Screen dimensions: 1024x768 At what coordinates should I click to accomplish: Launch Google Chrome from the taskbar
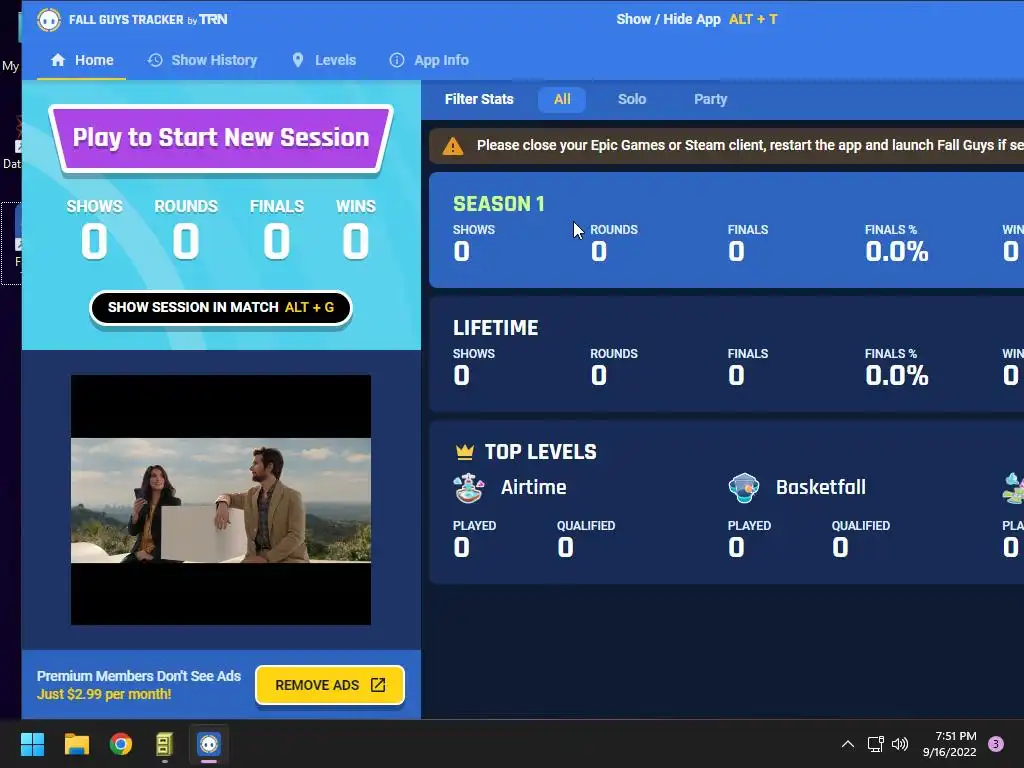point(120,744)
